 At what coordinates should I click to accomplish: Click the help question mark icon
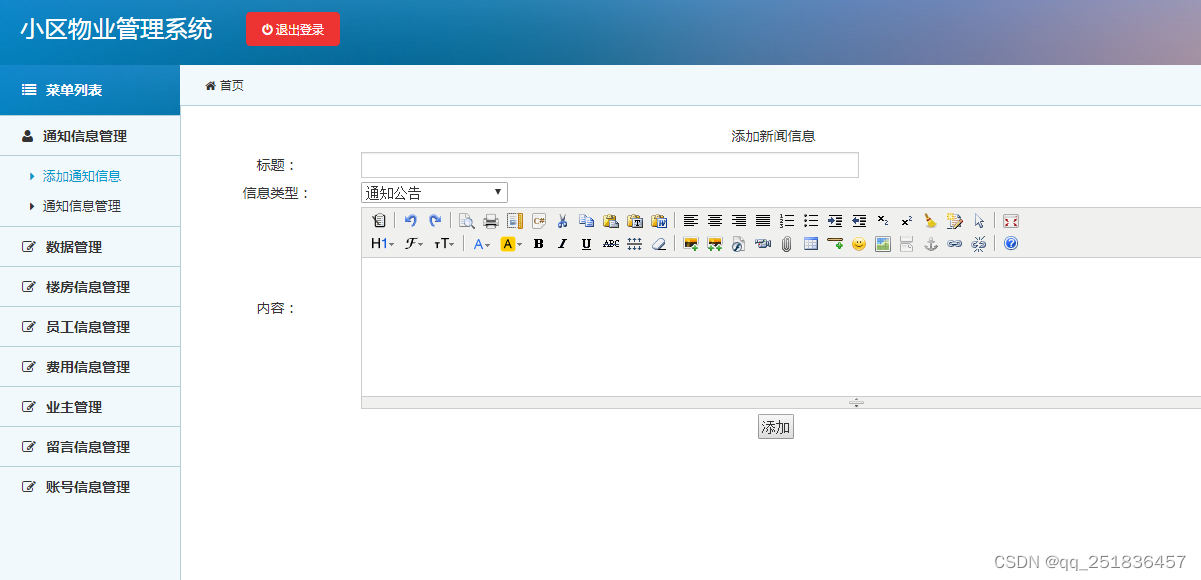[x=1011, y=244]
